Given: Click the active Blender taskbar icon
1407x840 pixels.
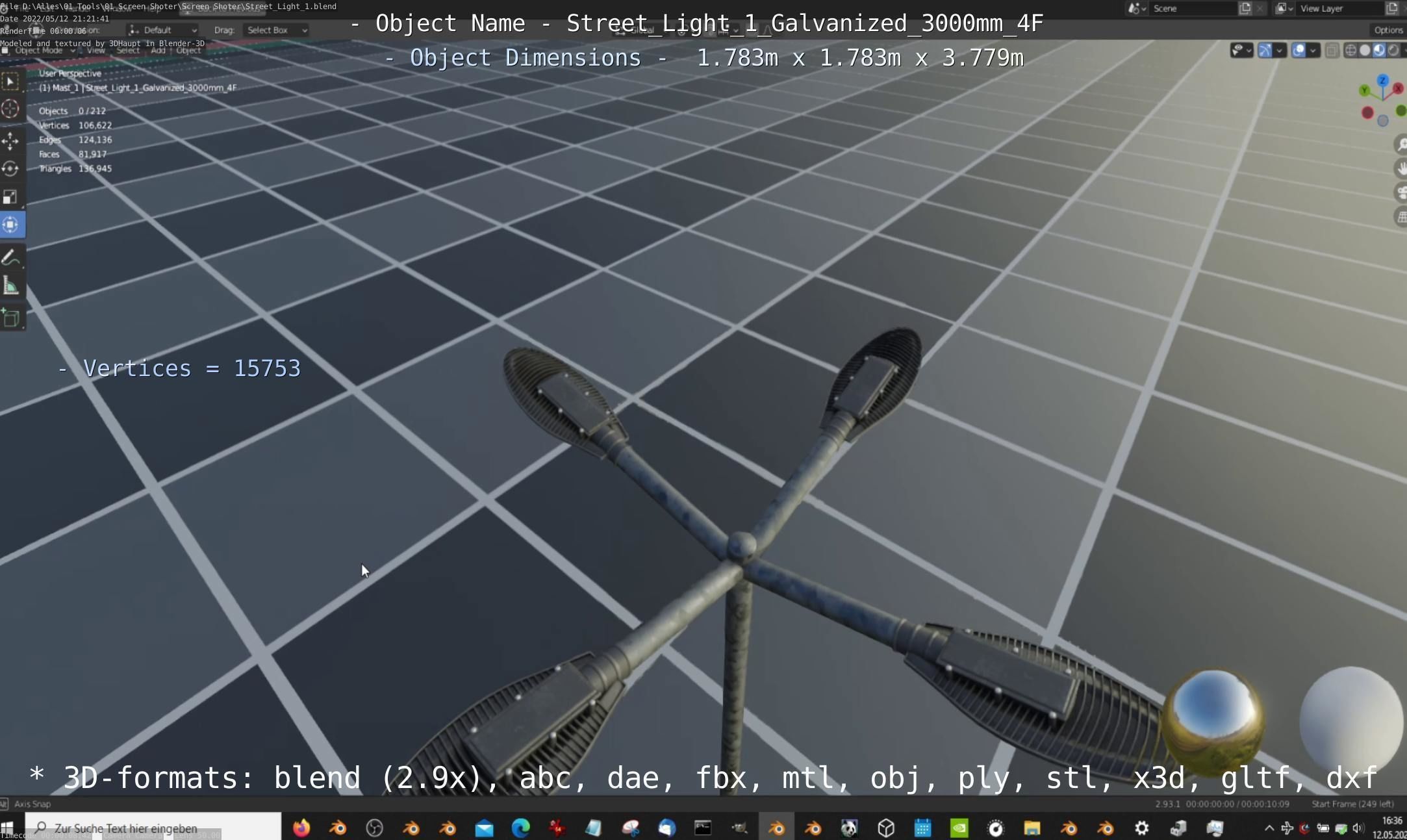Looking at the screenshot, I should [776, 828].
